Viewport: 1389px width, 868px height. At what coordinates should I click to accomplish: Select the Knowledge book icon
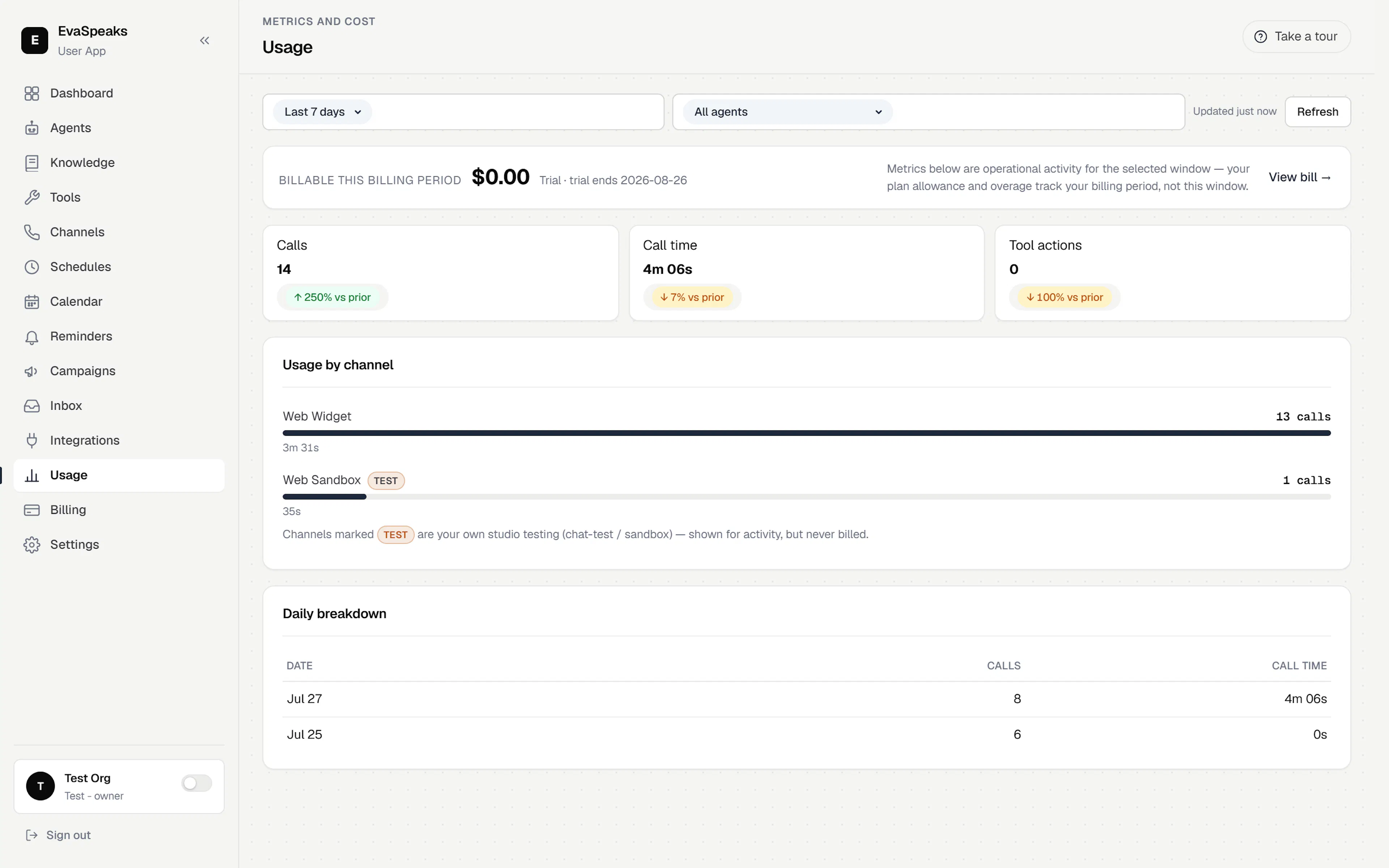[x=31, y=162]
